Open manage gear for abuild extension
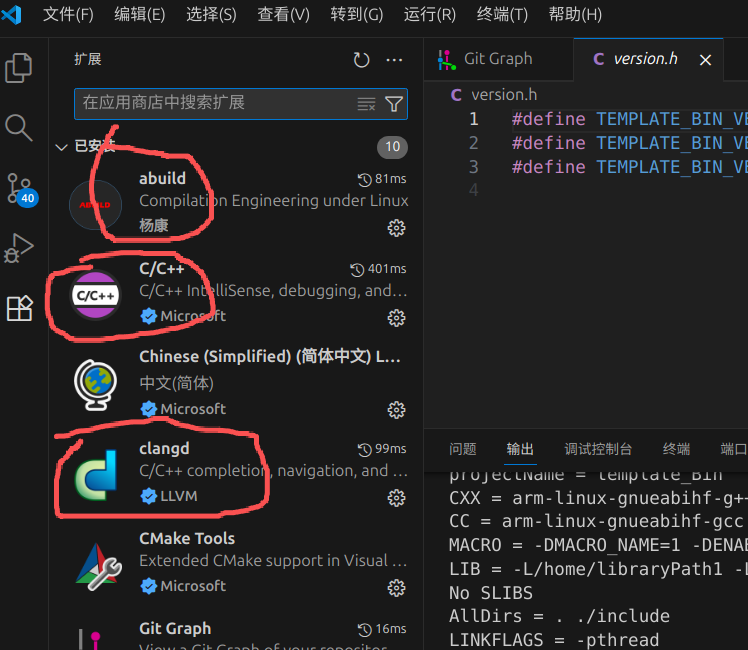This screenshot has width=748, height=650. click(x=396, y=228)
